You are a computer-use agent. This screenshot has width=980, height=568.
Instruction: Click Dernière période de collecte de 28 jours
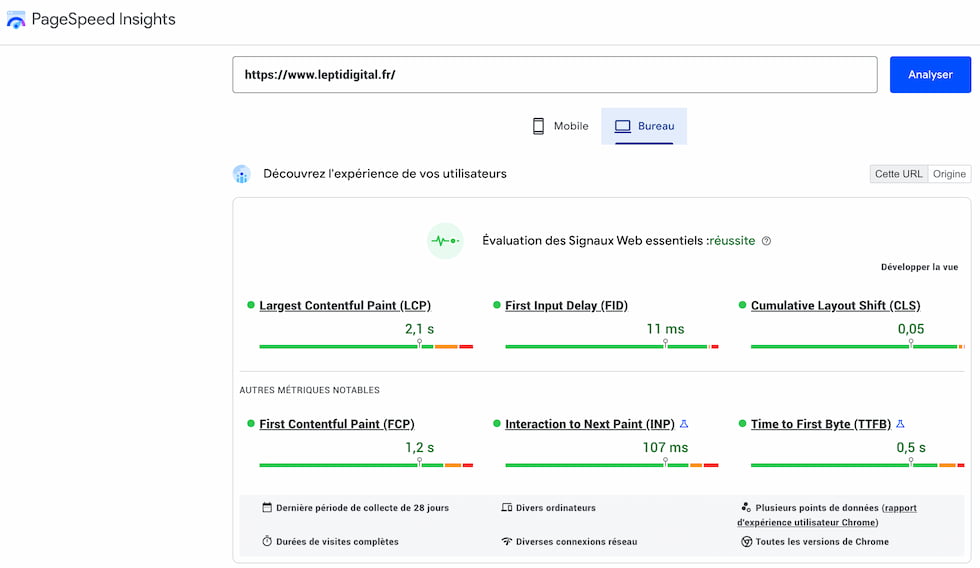coord(362,508)
